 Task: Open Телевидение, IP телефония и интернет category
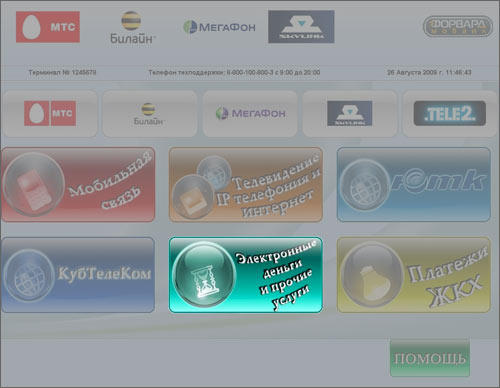(x=246, y=185)
